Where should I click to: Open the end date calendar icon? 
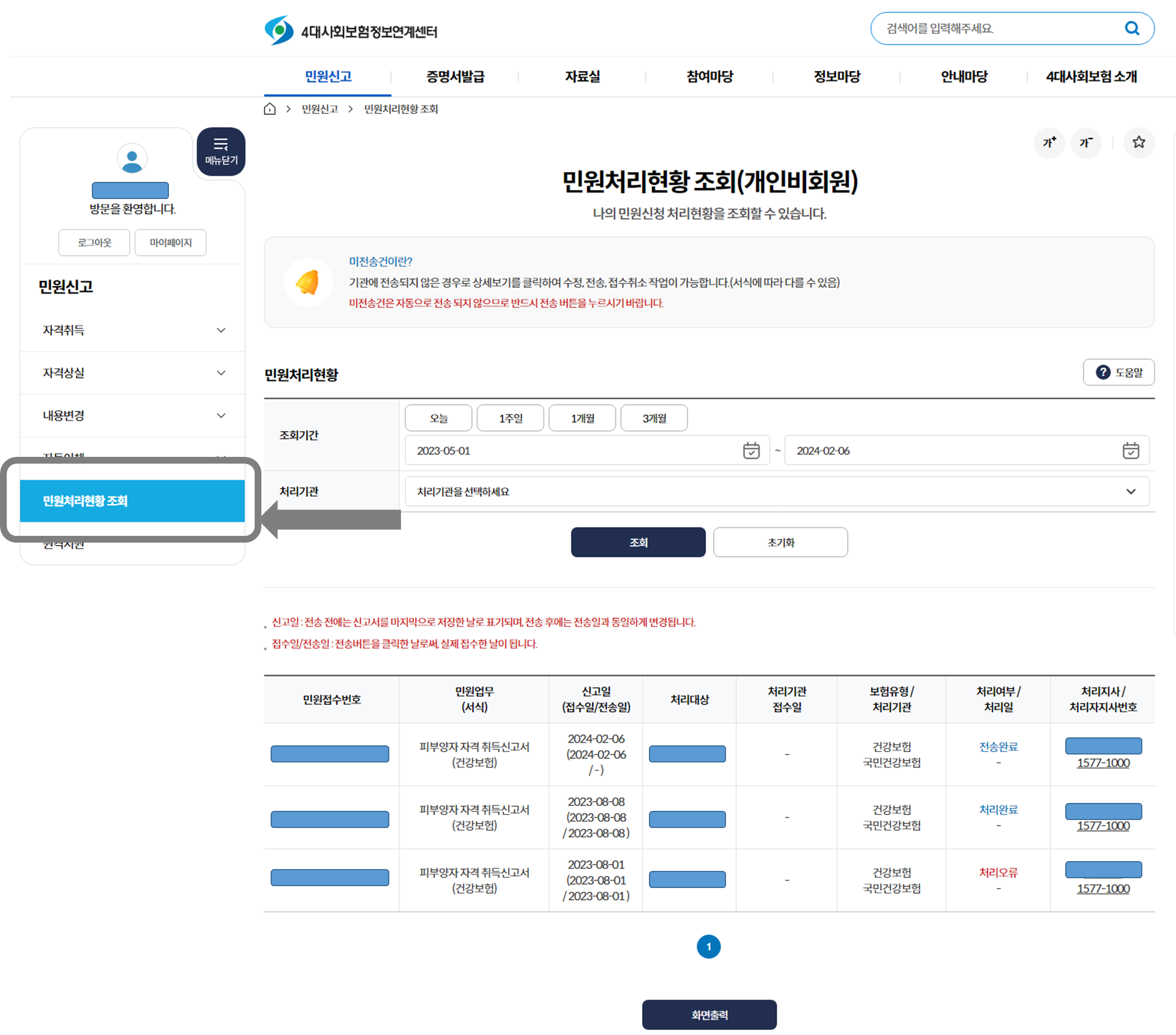(x=1130, y=451)
